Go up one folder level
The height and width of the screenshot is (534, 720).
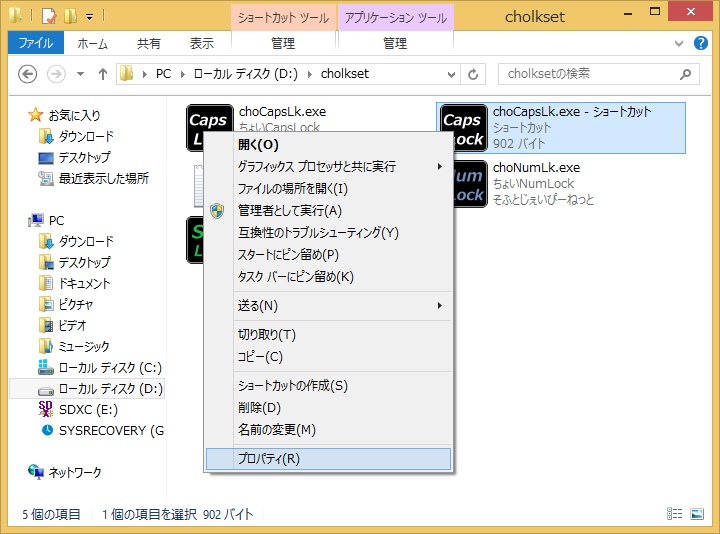point(103,74)
